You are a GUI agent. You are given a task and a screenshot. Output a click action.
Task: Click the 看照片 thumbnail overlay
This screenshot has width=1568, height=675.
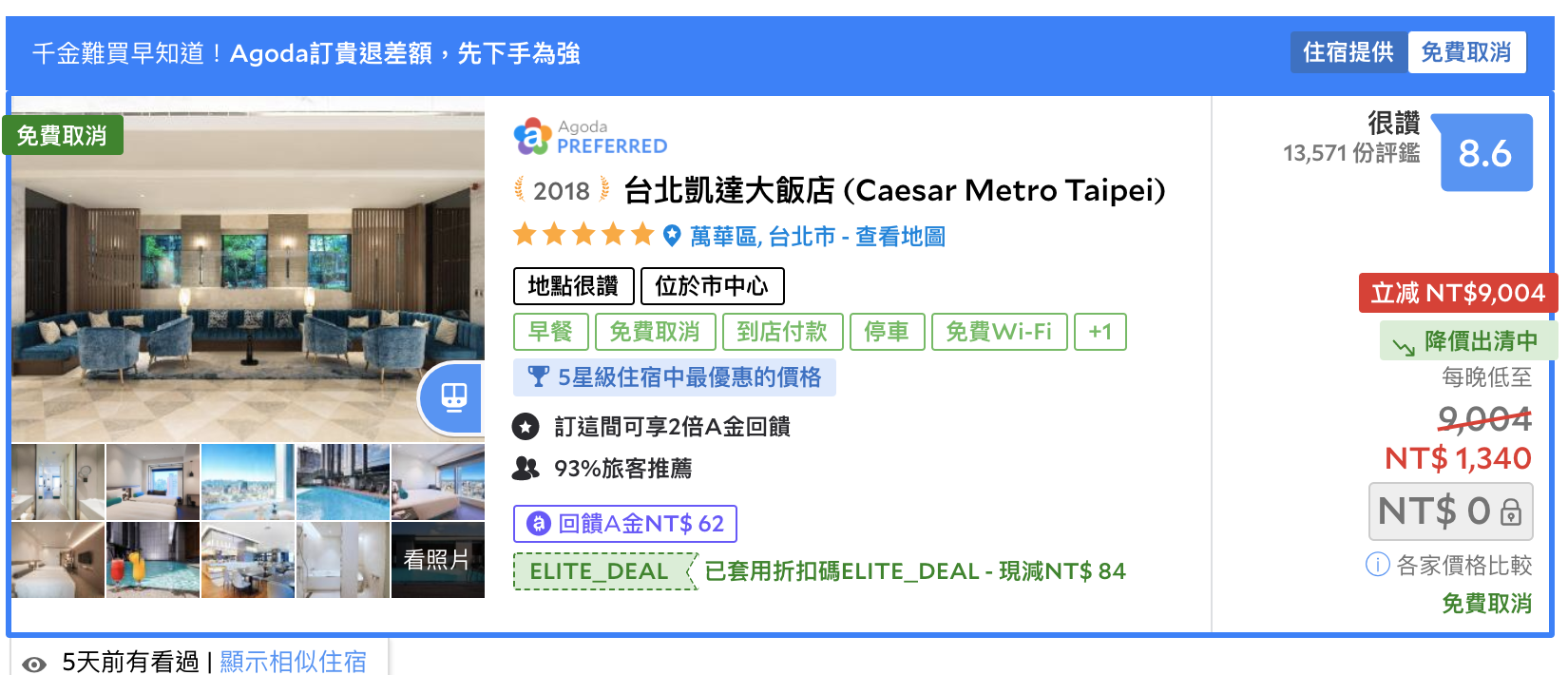click(x=438, y=560)
